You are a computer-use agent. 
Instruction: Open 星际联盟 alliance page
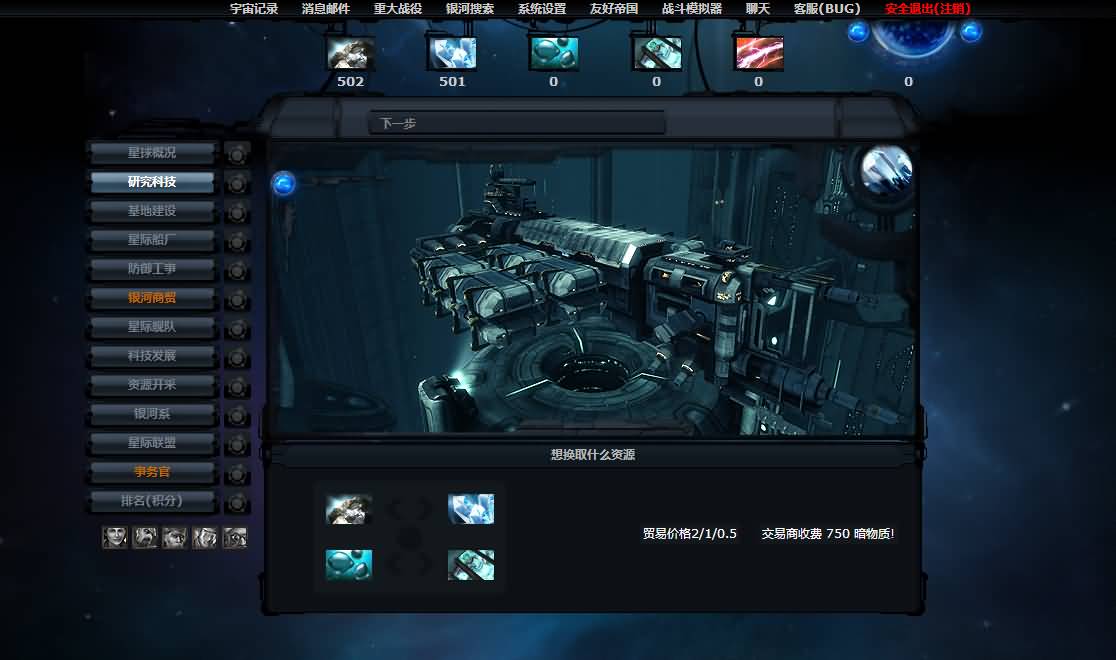[x=152, y=443]
